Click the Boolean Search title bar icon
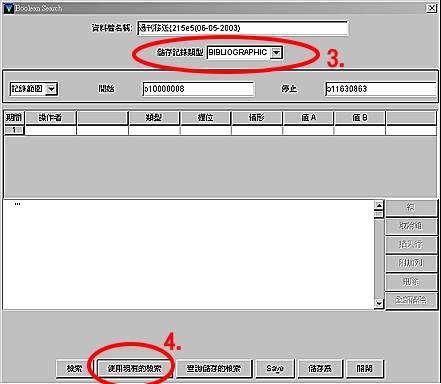The height and width of the screenshot is (384, 441). [9, 8]
